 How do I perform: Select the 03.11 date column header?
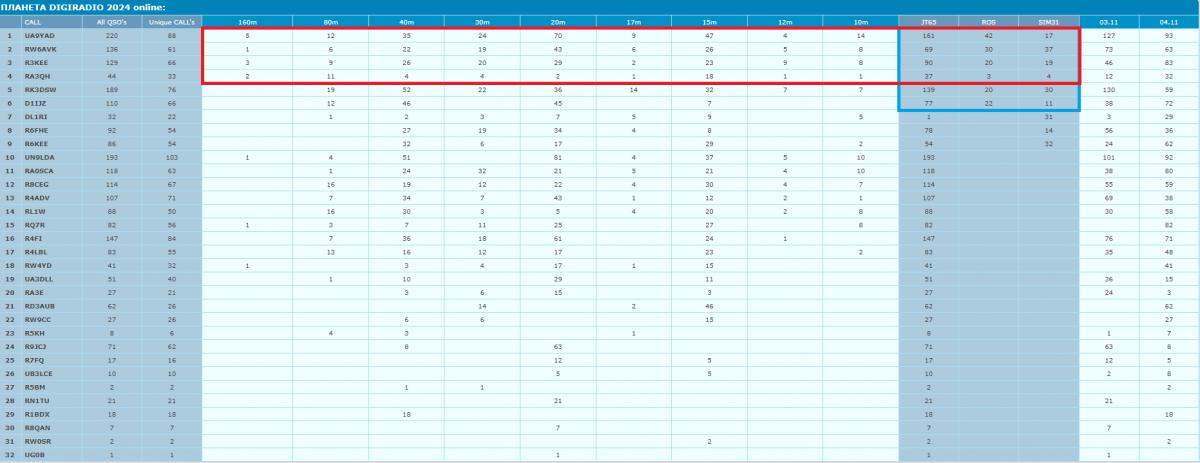click(1110, 20)
